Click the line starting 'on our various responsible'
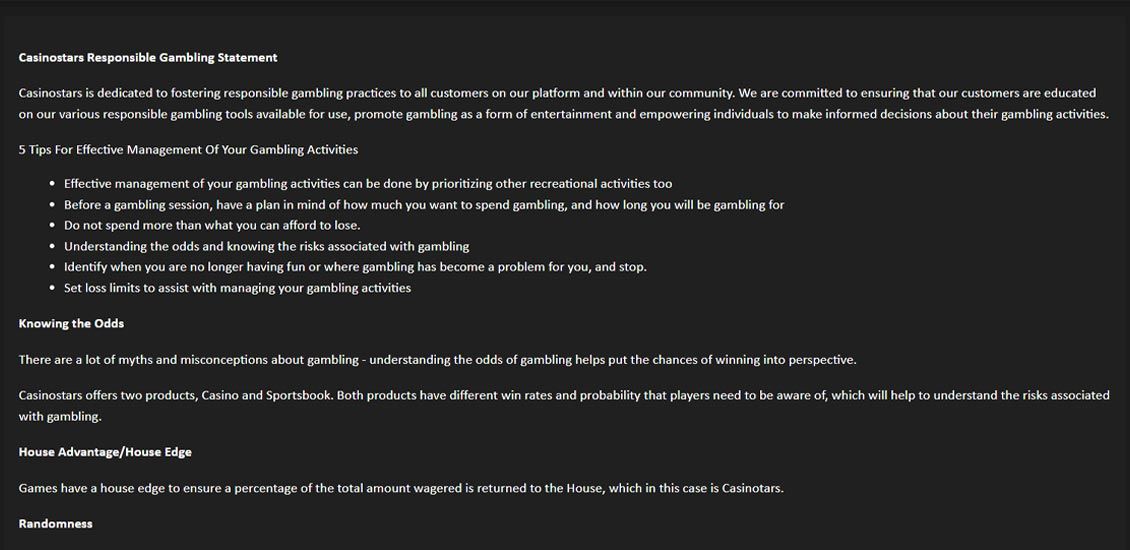 (x=563, y=114)
